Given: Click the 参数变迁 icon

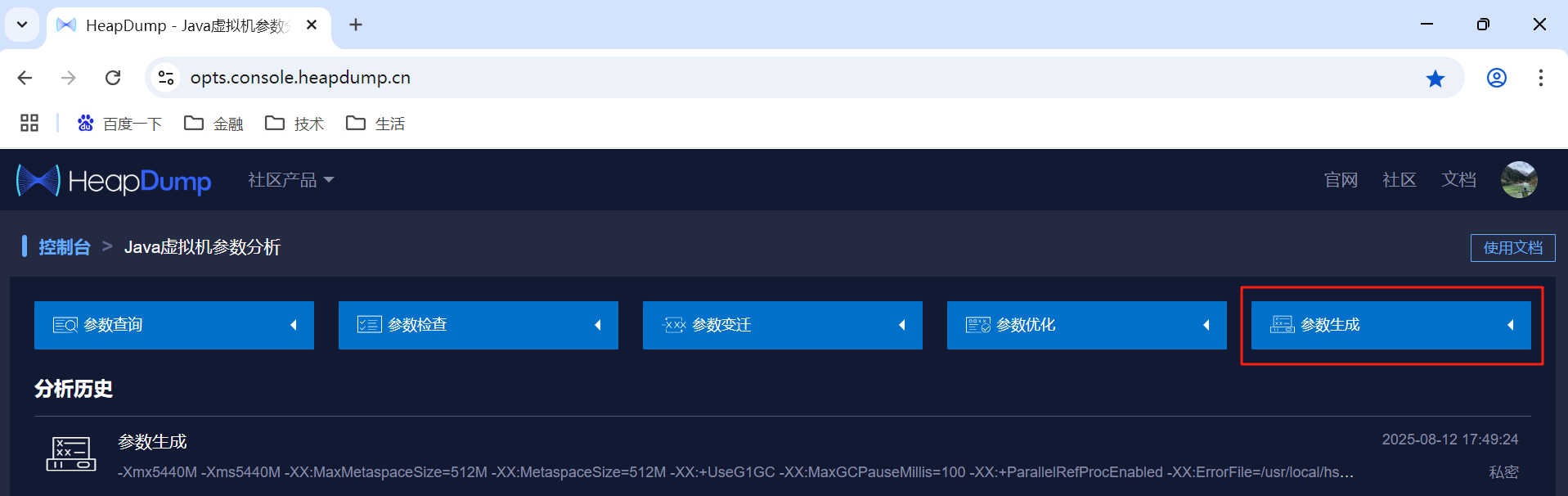Looking at the screenshot, I should pyautogui.click(x=674, y=325).
